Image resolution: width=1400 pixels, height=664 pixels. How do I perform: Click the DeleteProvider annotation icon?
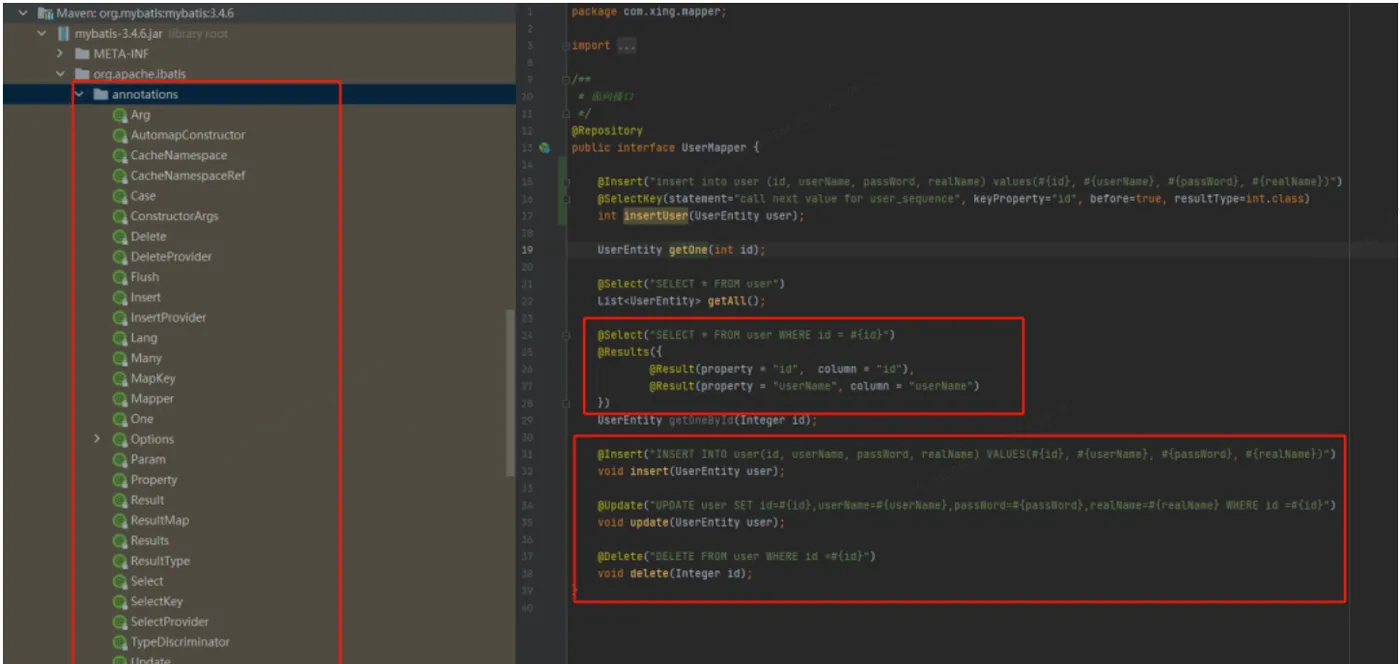click(x=120, y=256)
